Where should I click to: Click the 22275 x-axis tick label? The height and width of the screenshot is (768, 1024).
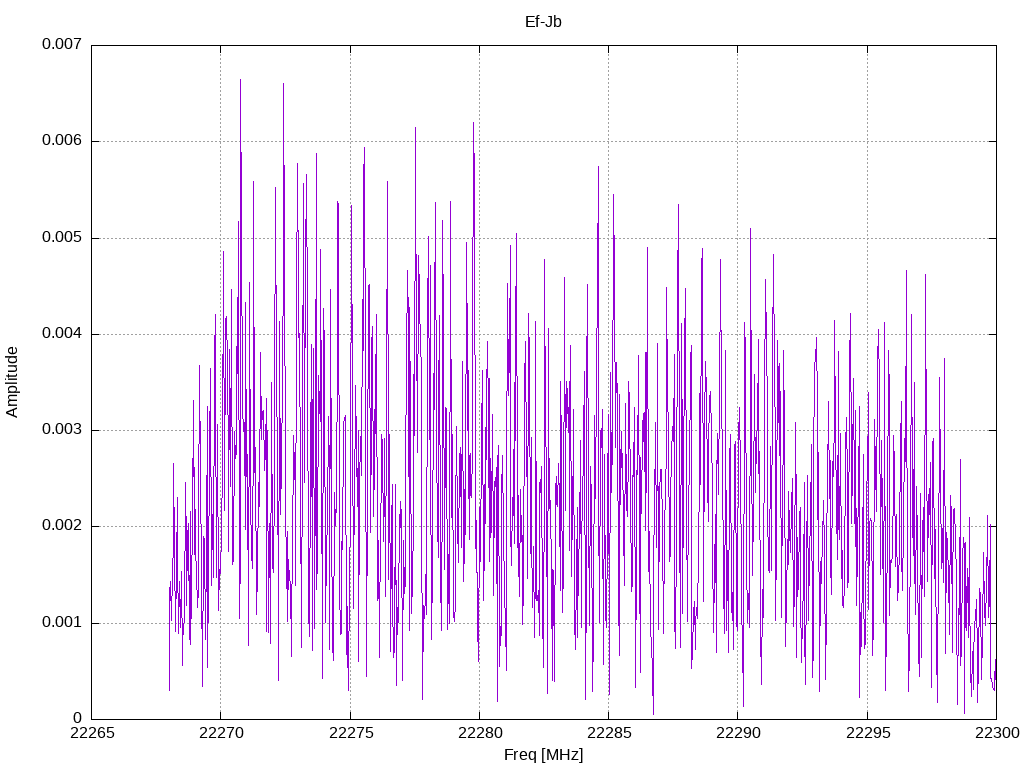click(351, 733)
